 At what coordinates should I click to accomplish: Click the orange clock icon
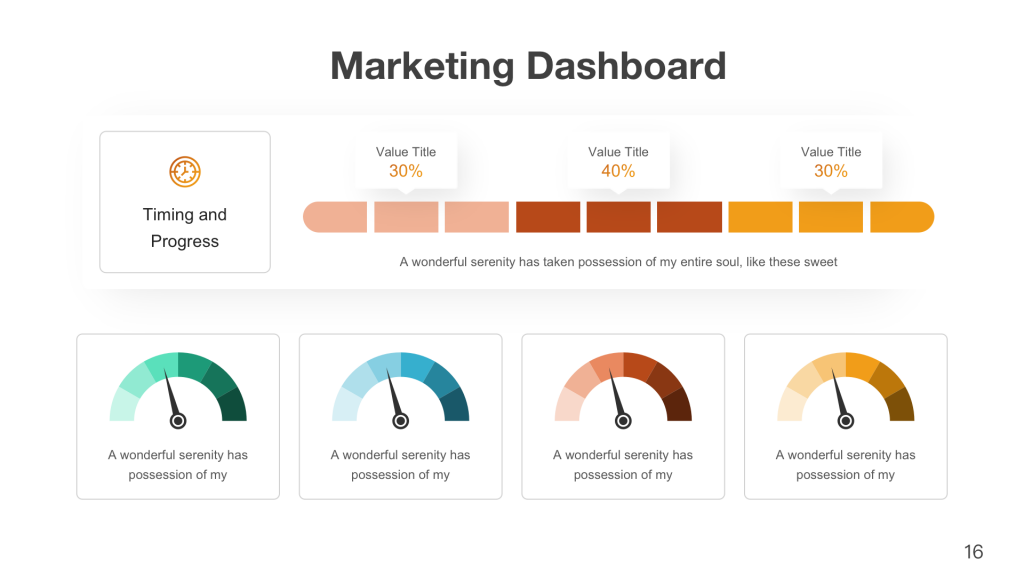185,172
